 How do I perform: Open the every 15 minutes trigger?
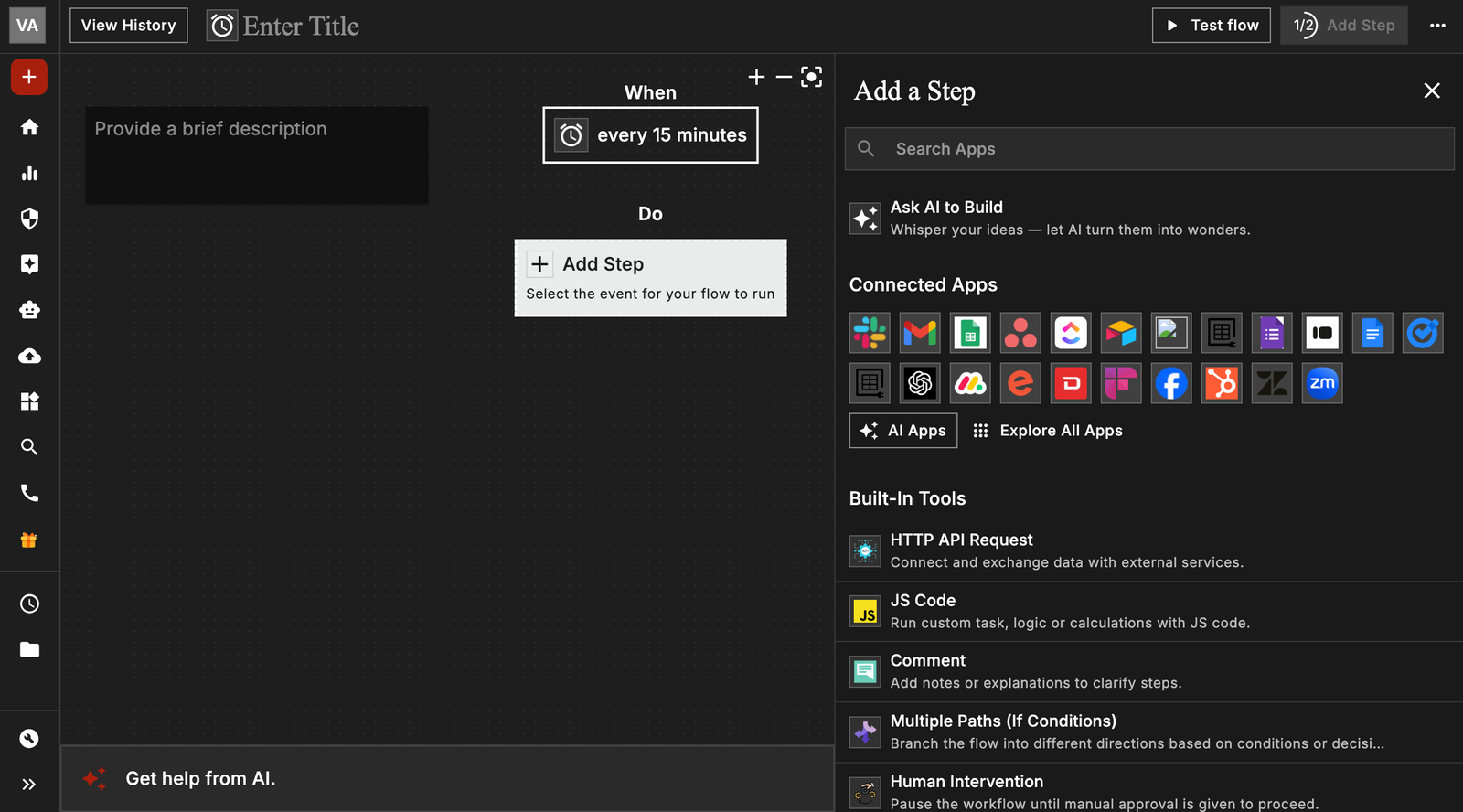[650, 135]
